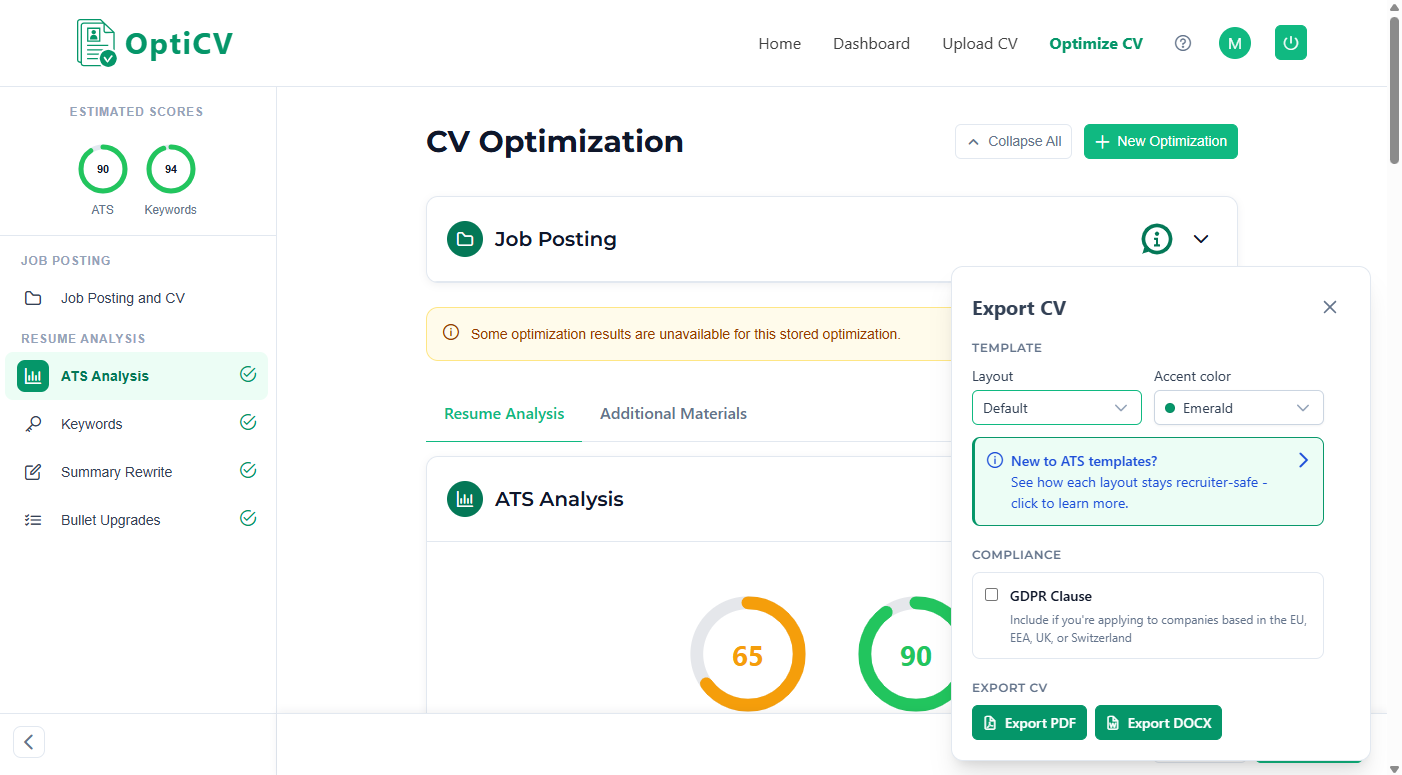The height and width of the screenshot is (775, 1402).
Task: Expand the Job Posting section chevron
Action: pyautogui.click(x=1201, y=239)
